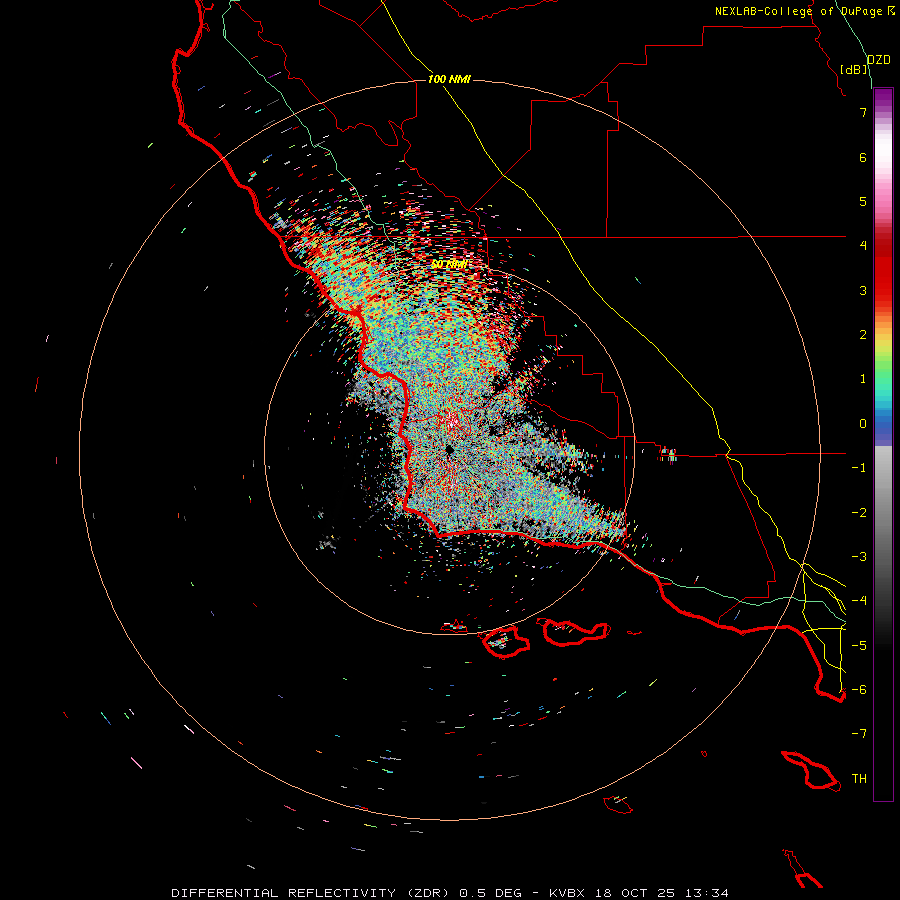Click the TH threshold label on scale

[859, 779]
